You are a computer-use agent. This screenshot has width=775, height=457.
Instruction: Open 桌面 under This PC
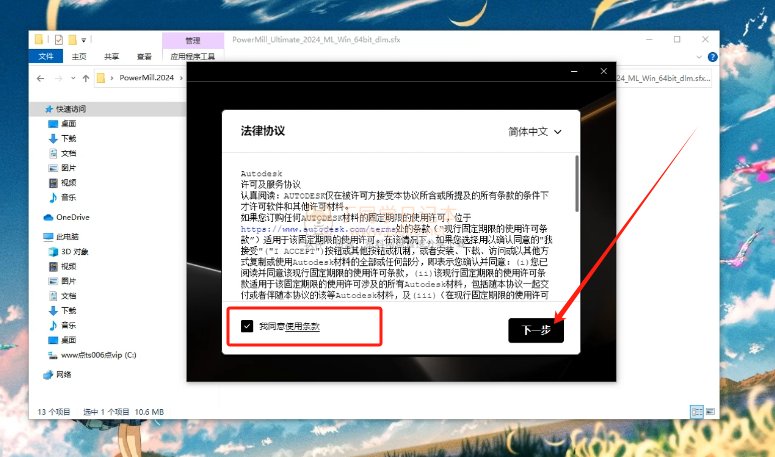click(69, 340)
